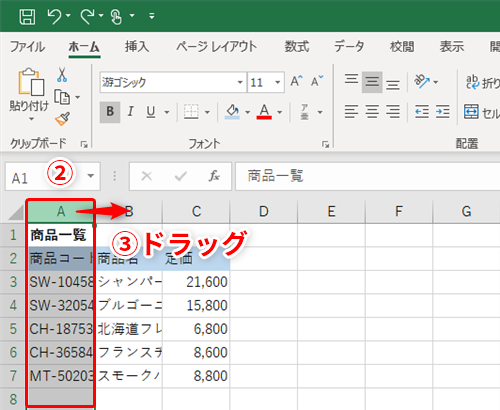Decrease font size with small A icon
Image resolution: width=500 pixels, height=410 pixels.
317,81
